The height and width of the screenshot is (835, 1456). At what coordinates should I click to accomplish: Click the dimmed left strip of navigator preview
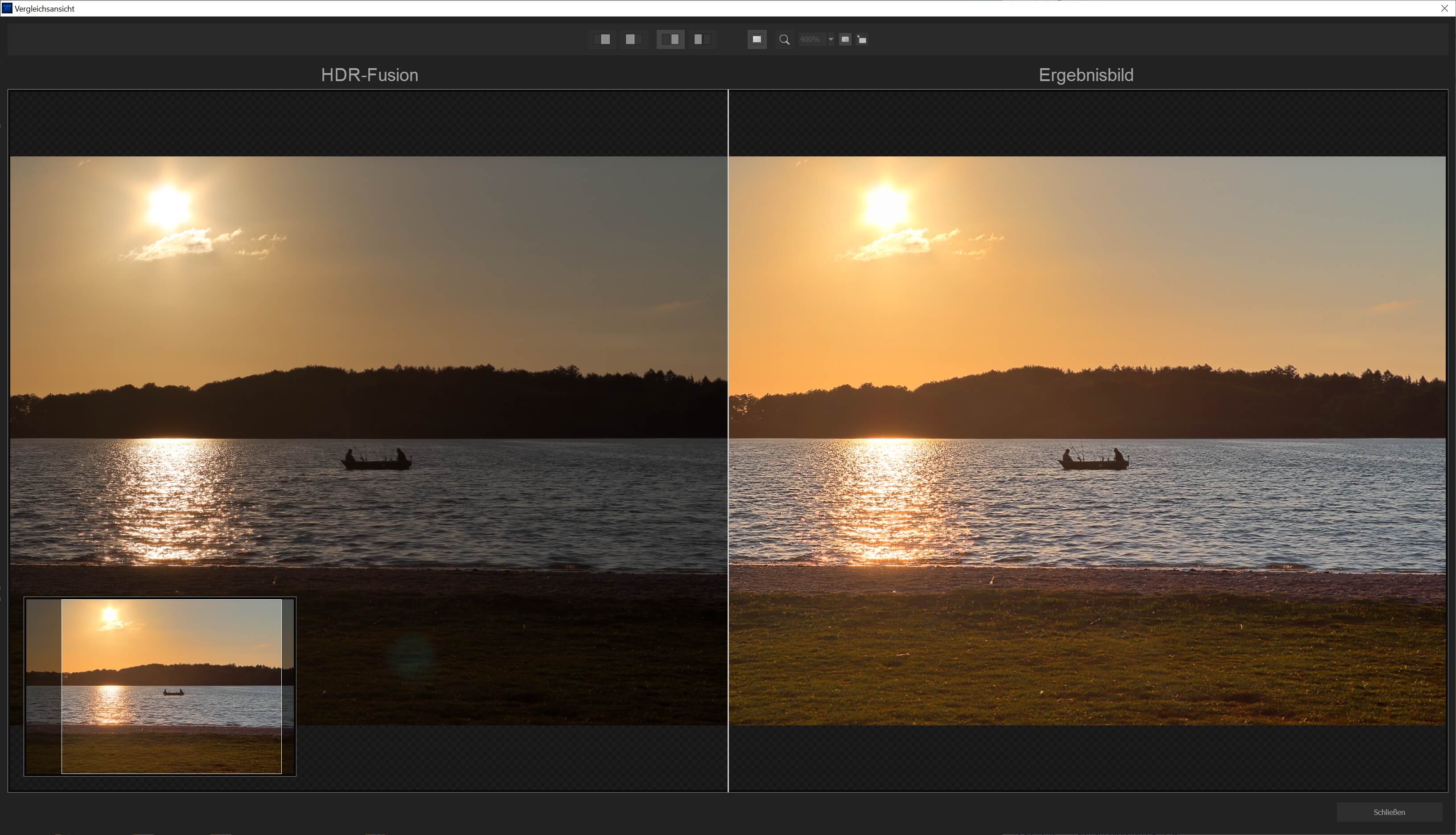point(44,687)
